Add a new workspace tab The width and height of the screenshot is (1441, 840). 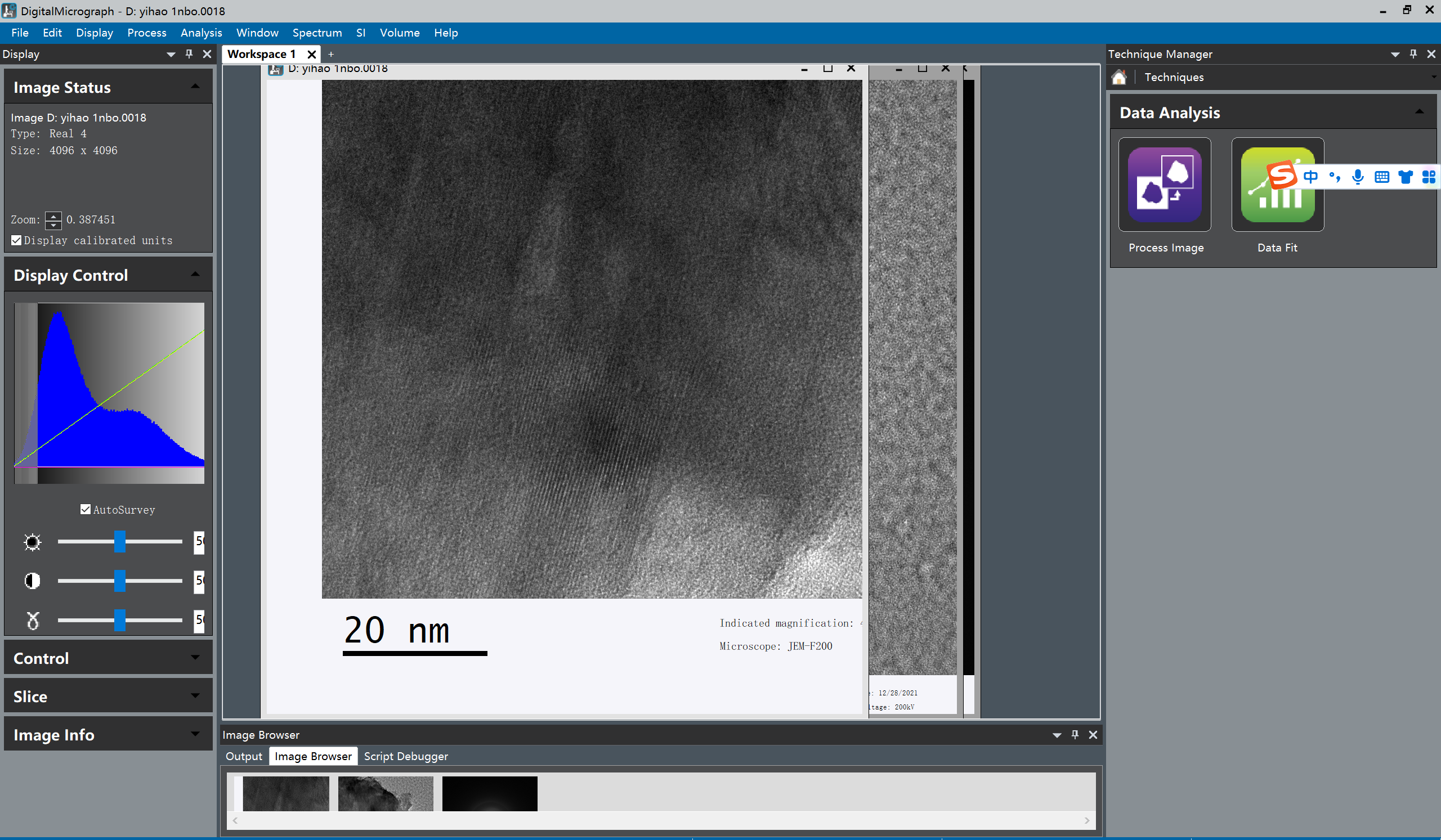pos(330,54)
